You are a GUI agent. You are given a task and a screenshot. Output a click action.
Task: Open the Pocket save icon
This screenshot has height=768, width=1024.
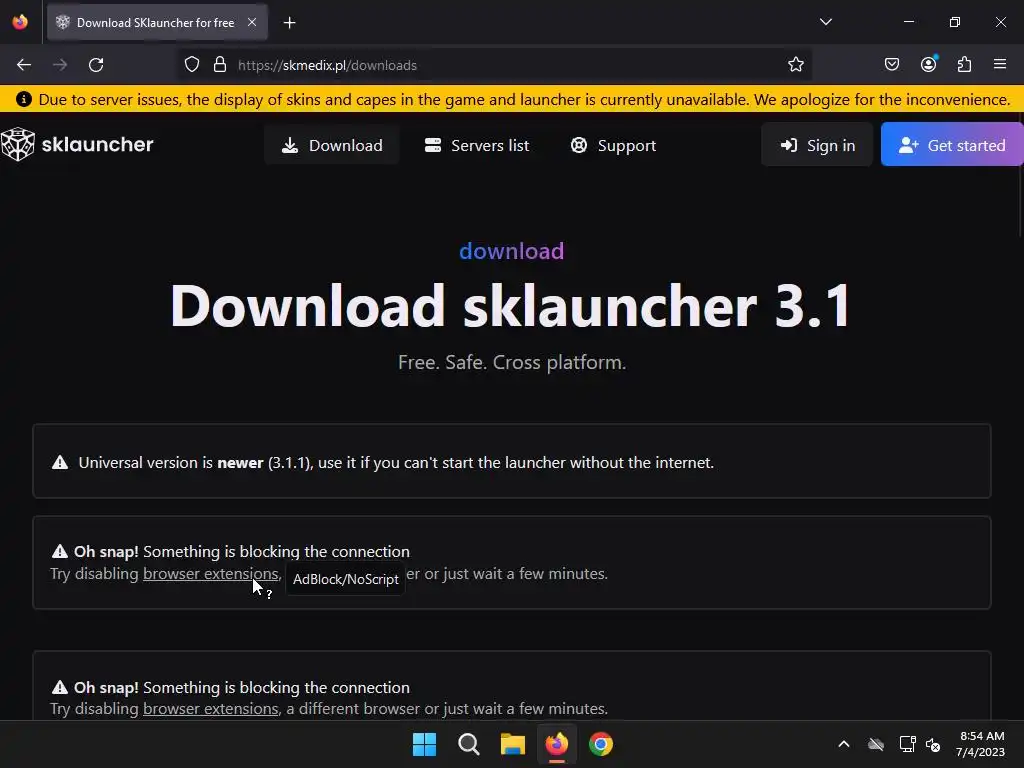891,64
